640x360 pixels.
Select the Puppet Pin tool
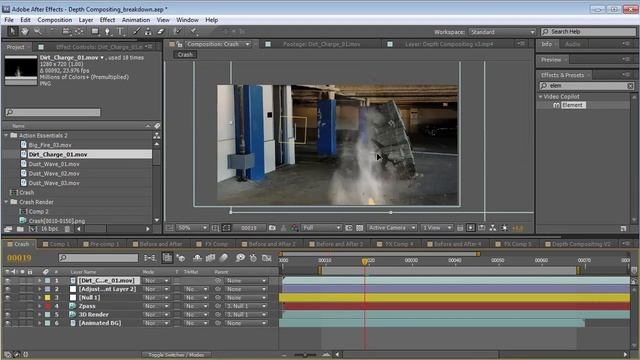click(193, 31)
